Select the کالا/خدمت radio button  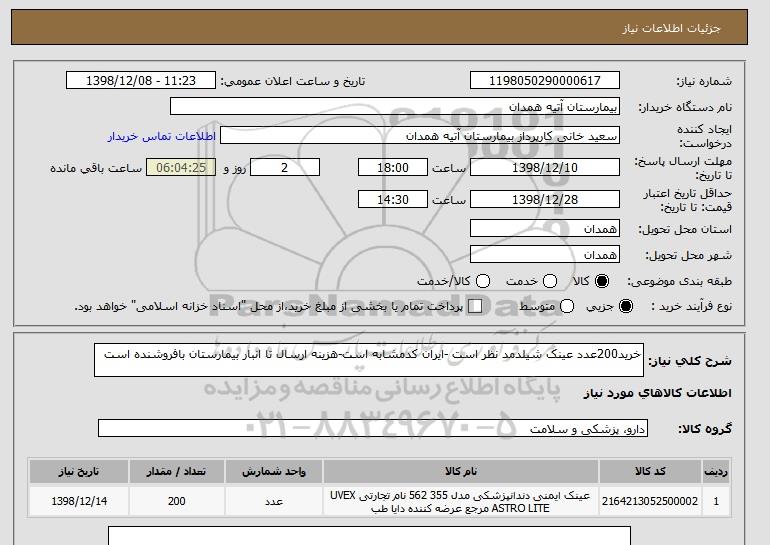tap(483, 281)
